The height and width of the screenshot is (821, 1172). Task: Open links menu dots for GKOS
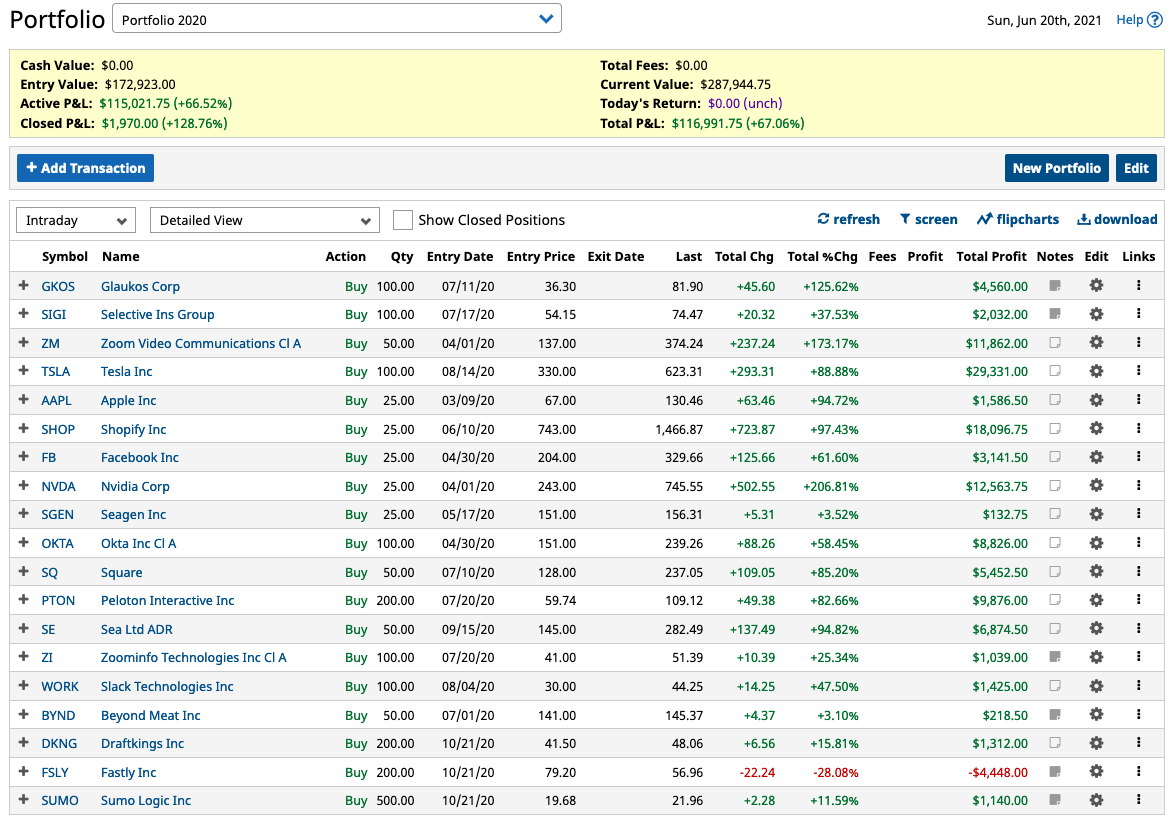(x=1138, y=285)
